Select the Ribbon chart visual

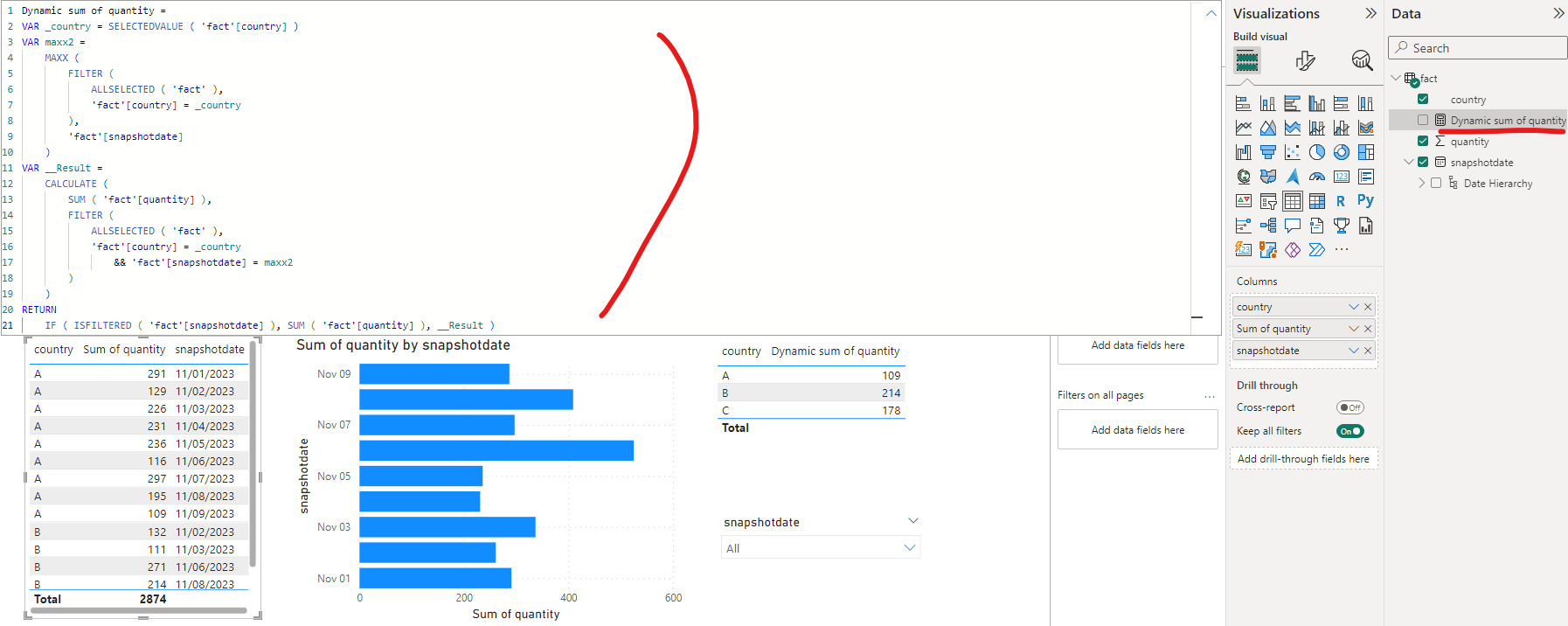pos(1365,128)
